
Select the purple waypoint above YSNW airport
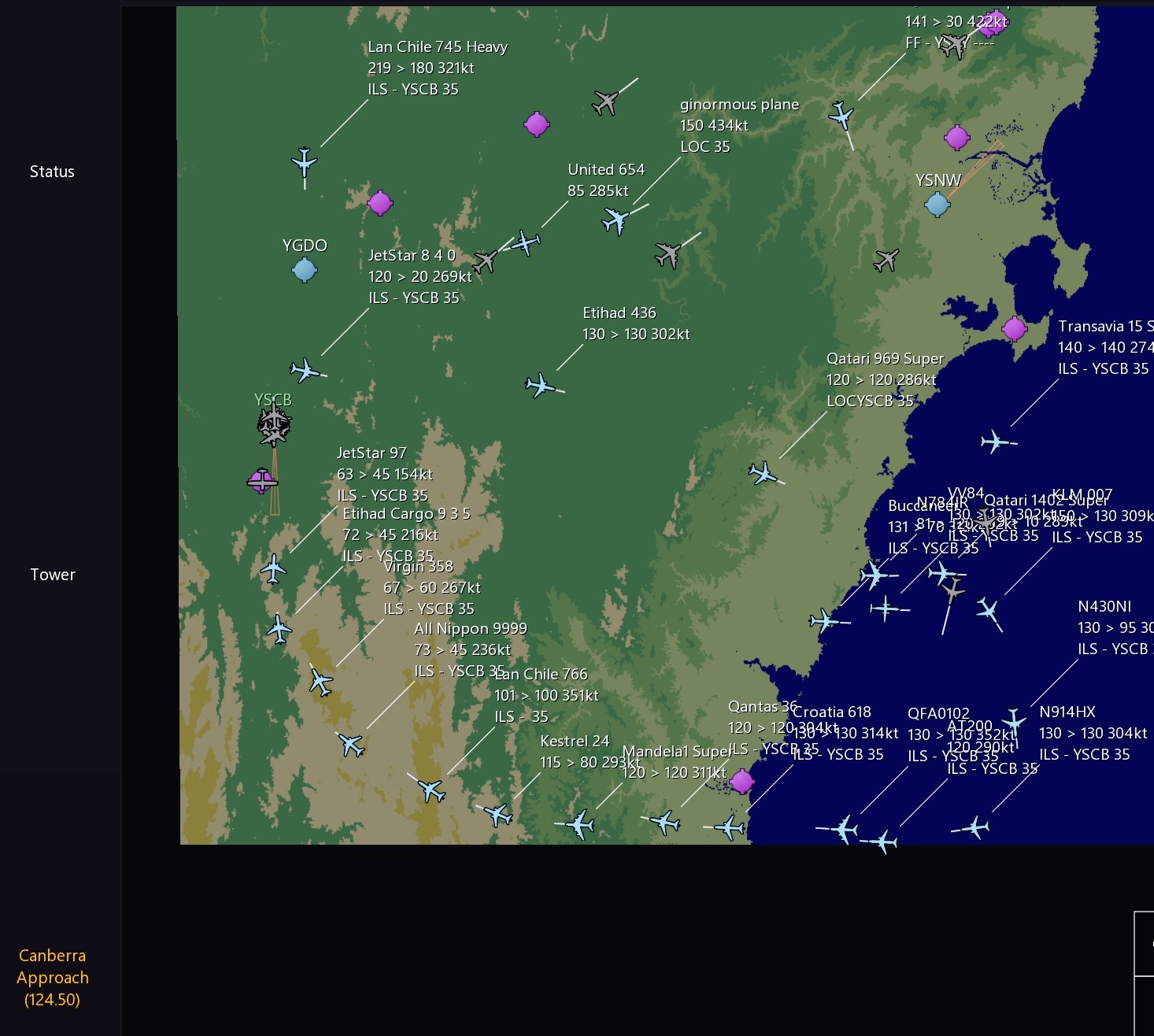point(957,138)
